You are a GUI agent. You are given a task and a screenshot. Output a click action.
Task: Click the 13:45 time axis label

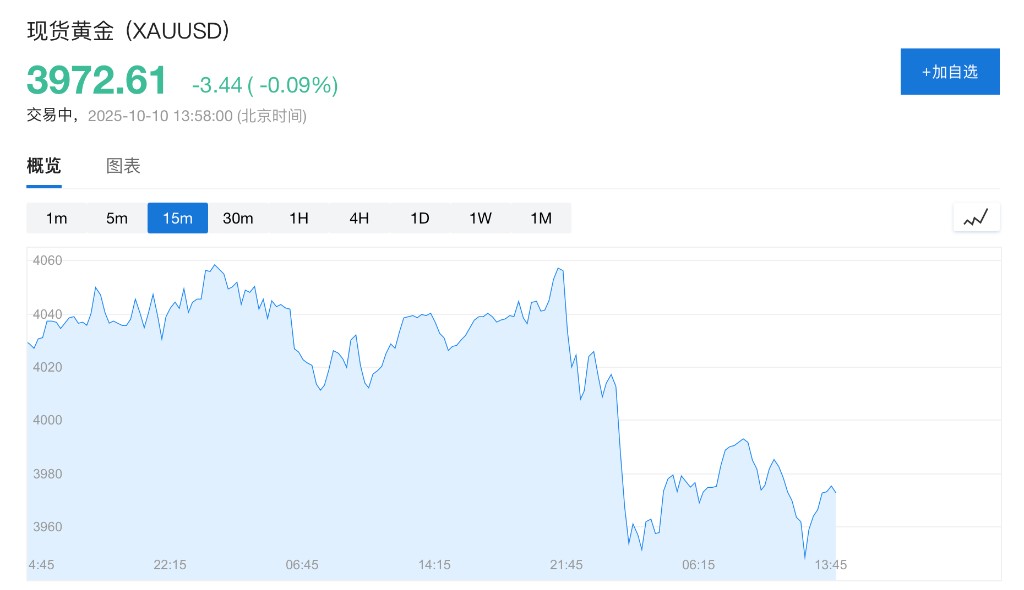point(831,565)
